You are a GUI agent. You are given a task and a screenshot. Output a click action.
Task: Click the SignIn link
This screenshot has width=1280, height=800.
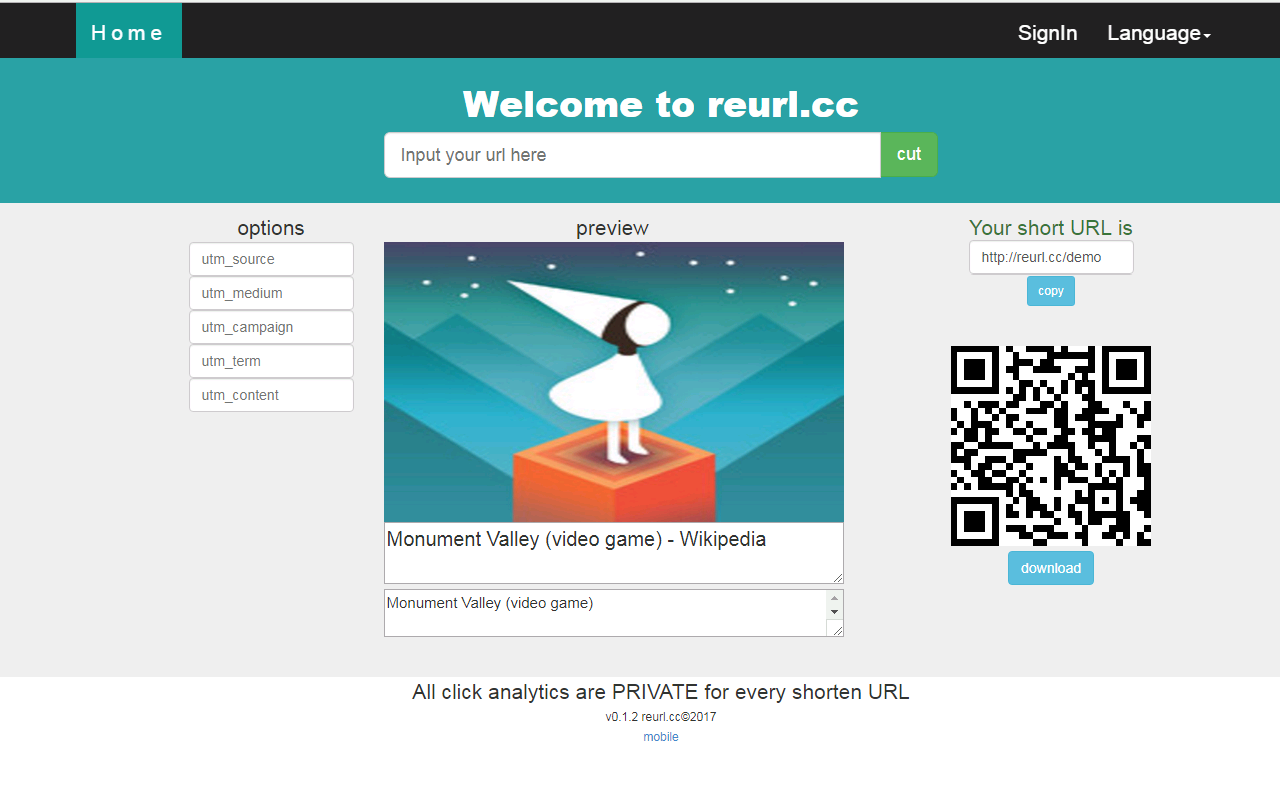tap(1047, 33)
